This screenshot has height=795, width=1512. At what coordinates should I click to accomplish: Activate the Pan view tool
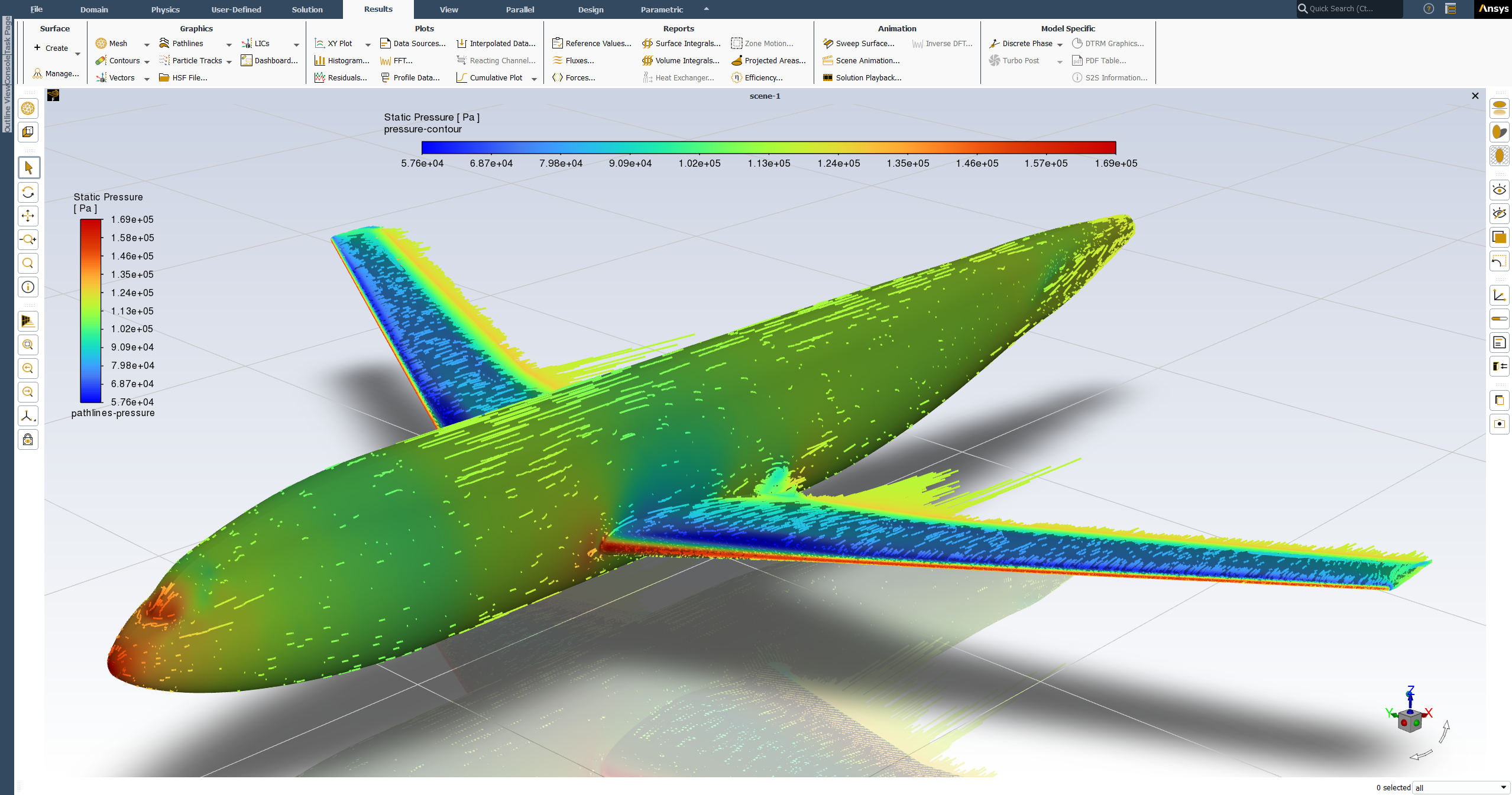tap(28, 216)
